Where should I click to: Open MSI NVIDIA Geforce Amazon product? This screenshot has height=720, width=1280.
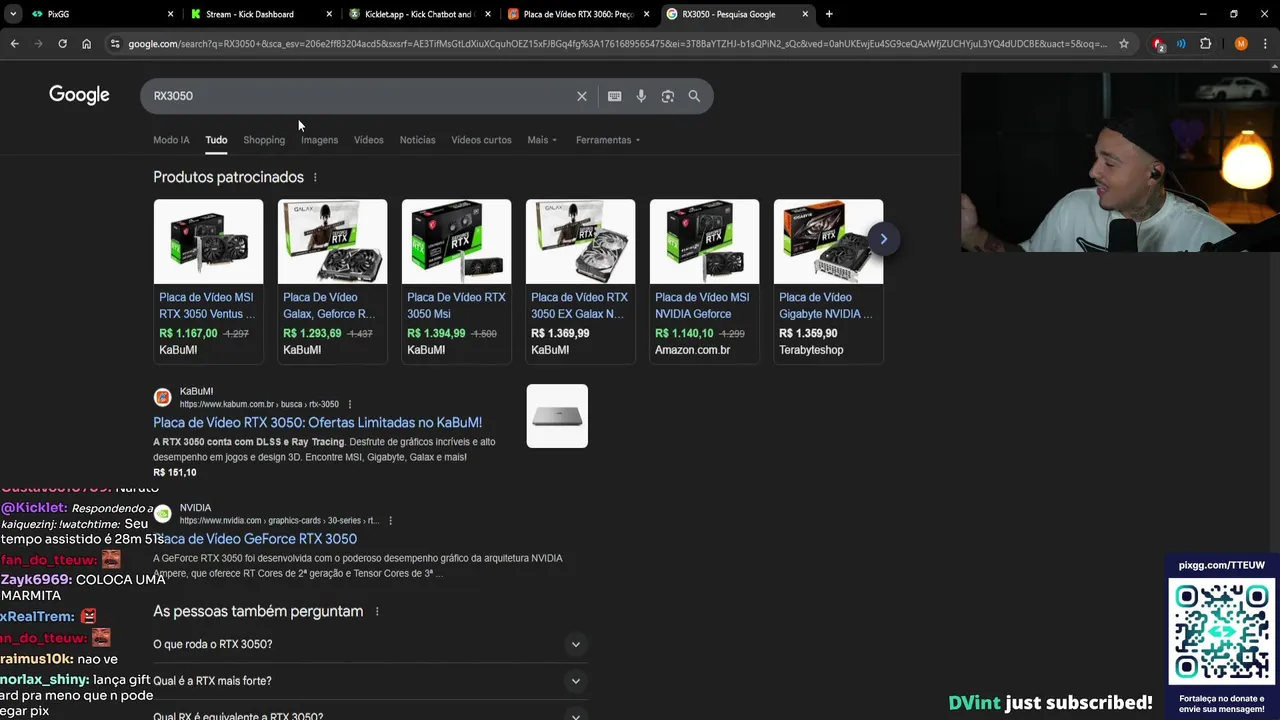(702, 305)
